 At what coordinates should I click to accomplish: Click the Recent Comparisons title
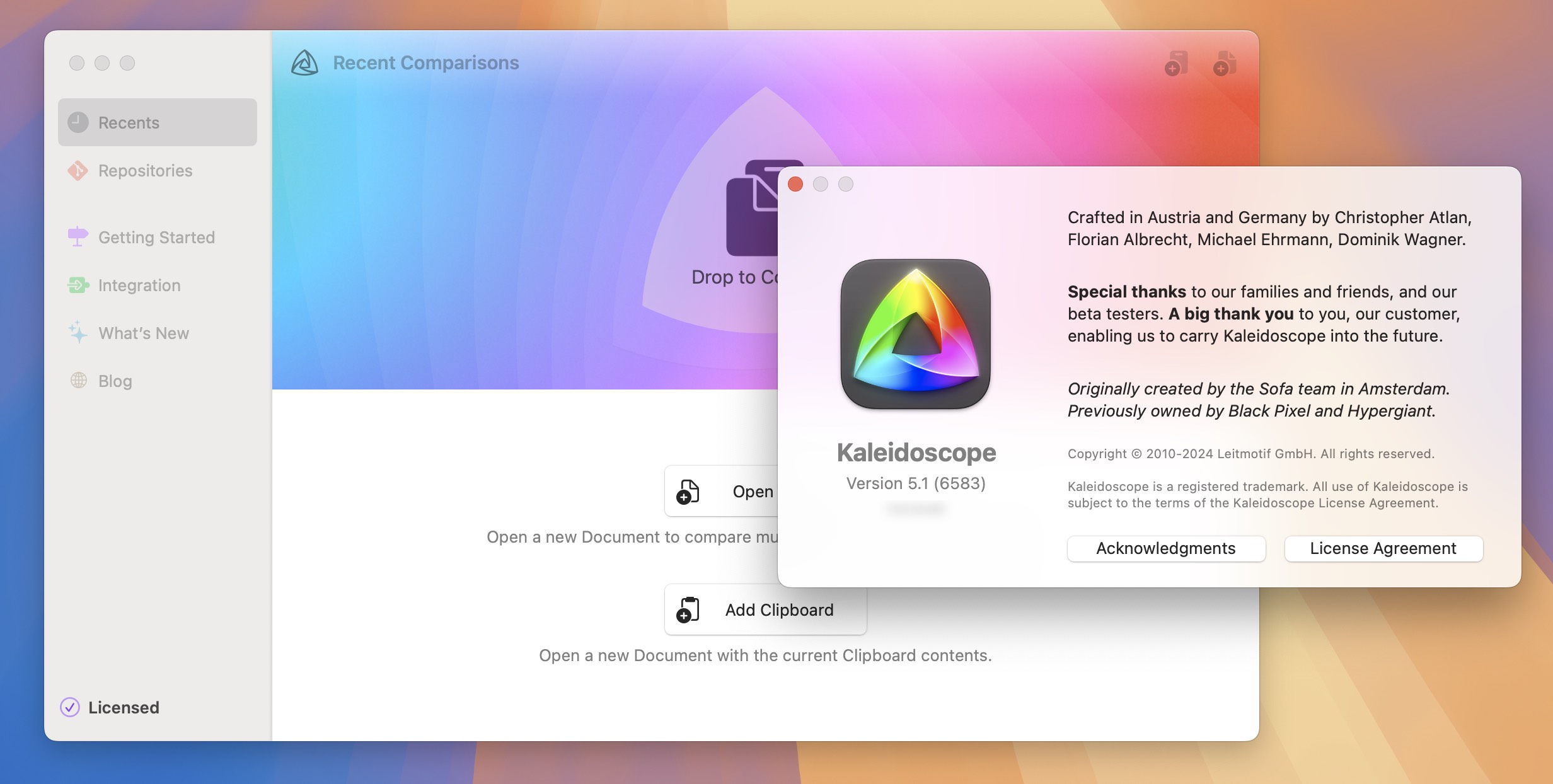426,62
